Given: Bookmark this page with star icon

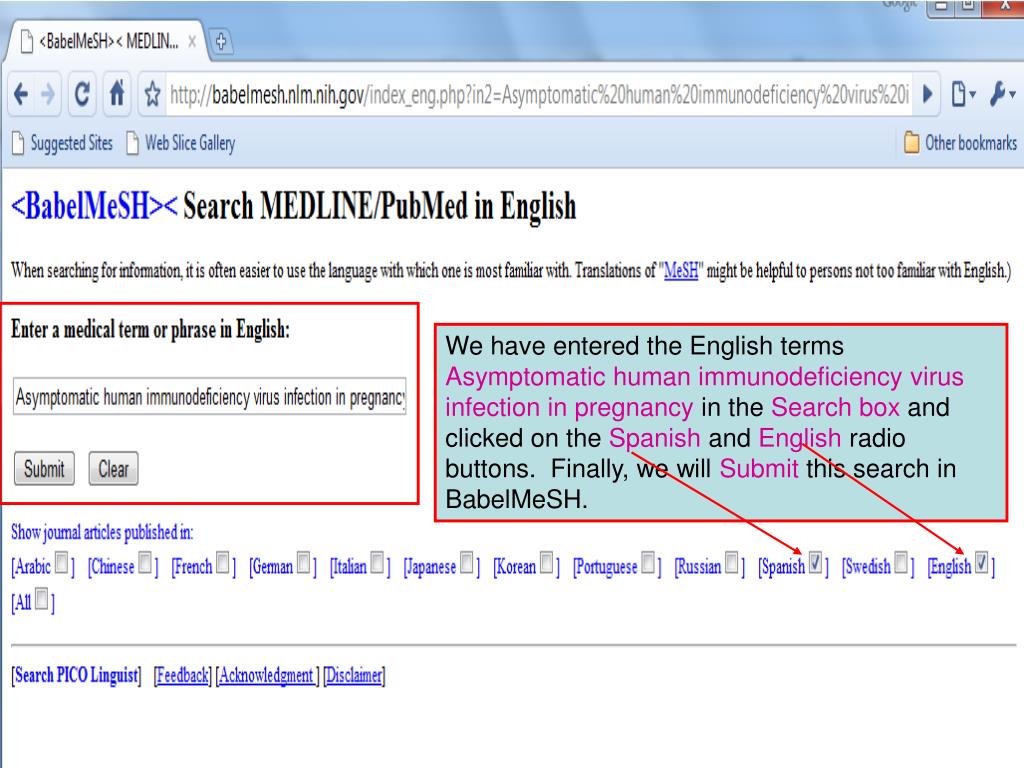Looking at the screenshot, I should pyautogui.click(x=152, y=95).
